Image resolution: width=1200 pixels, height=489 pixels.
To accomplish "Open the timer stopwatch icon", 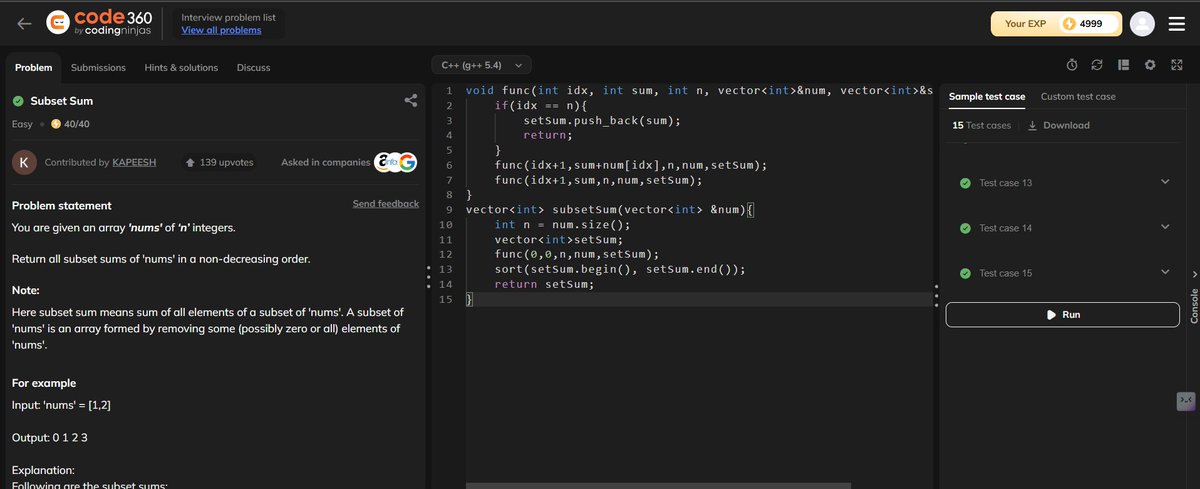I will 1071,65.
